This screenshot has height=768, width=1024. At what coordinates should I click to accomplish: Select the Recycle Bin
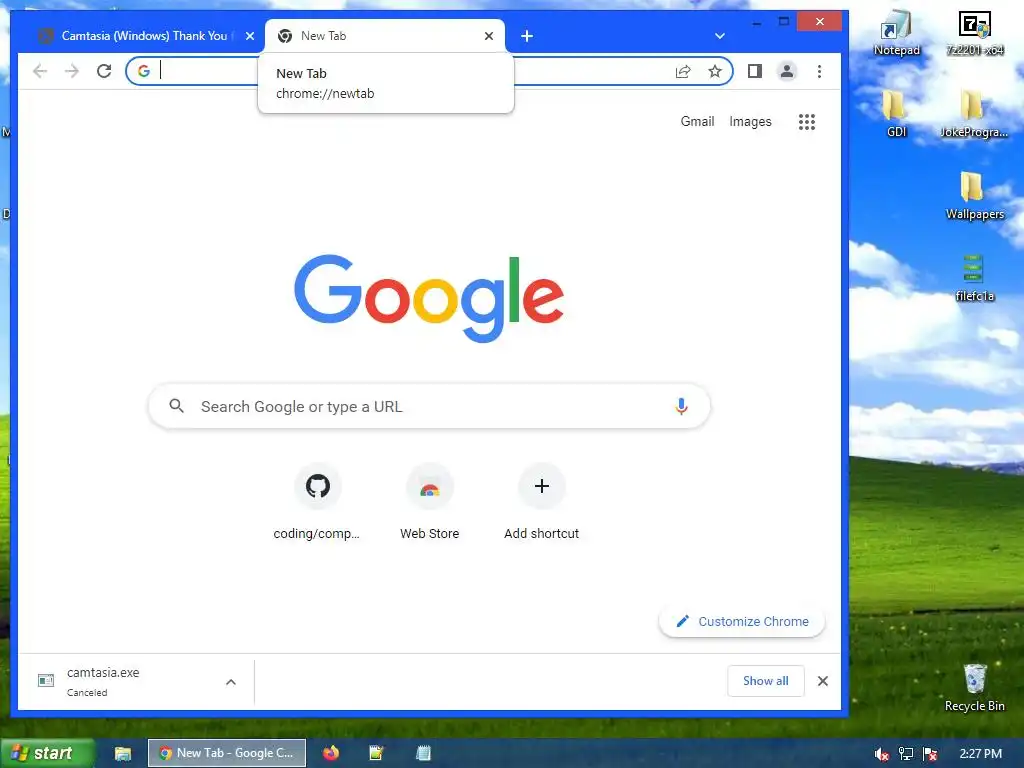[974, 688]
